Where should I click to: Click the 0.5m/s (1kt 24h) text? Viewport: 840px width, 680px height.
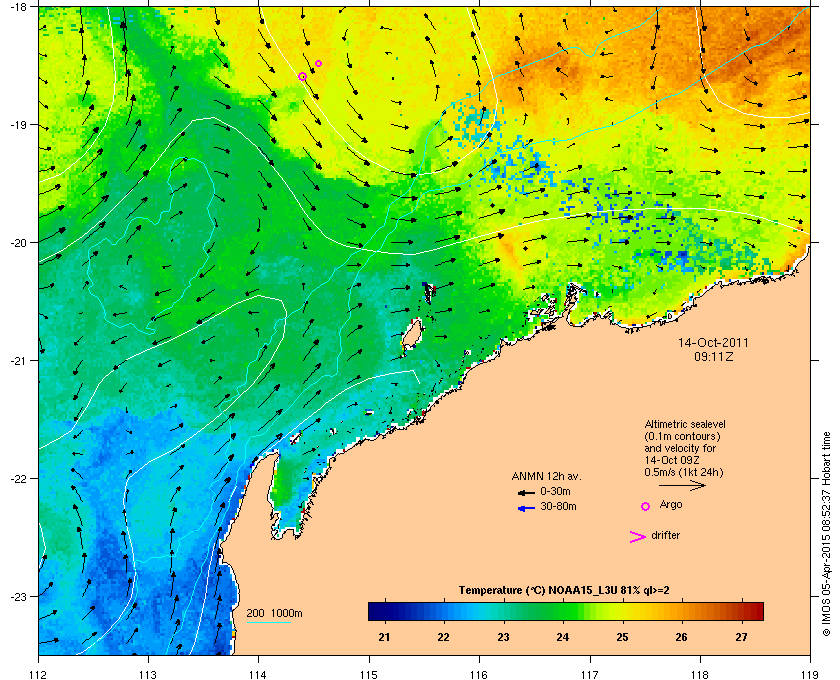tap(684, 473)
